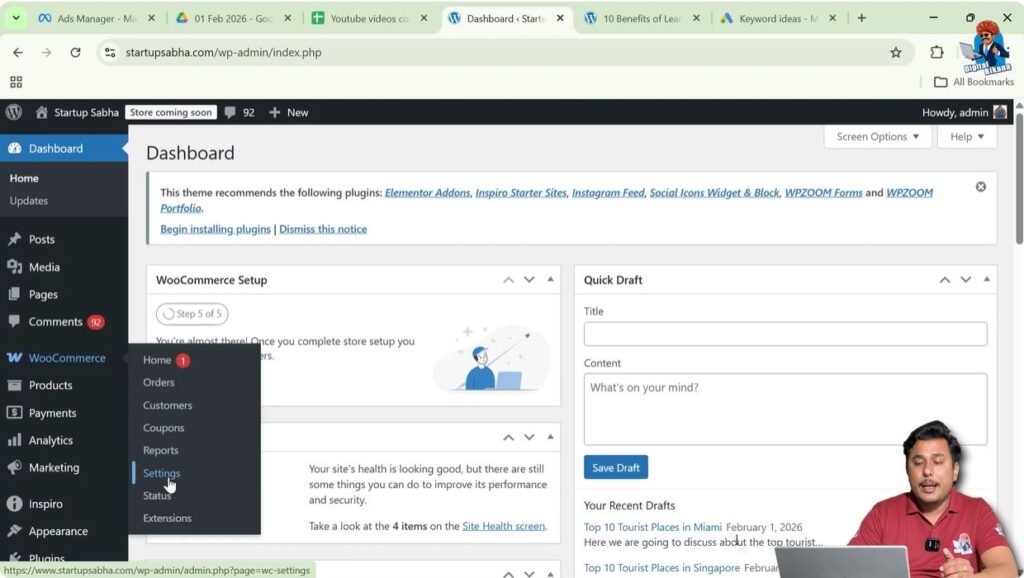Click the Quick Draft Title field
1024x578 pixels.
tap(784, 334)
